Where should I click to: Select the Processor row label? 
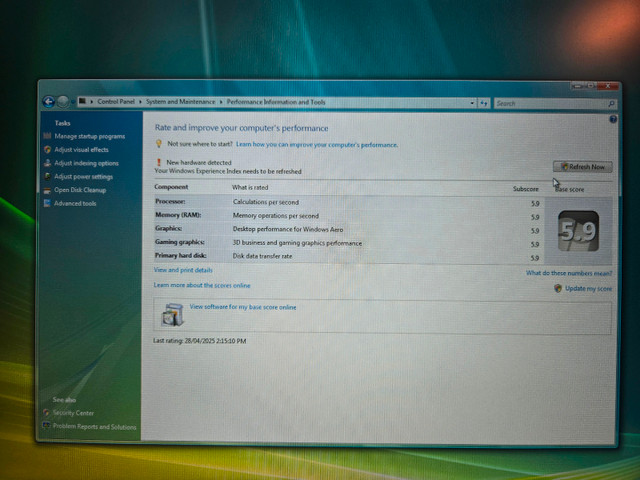[170, 201]
